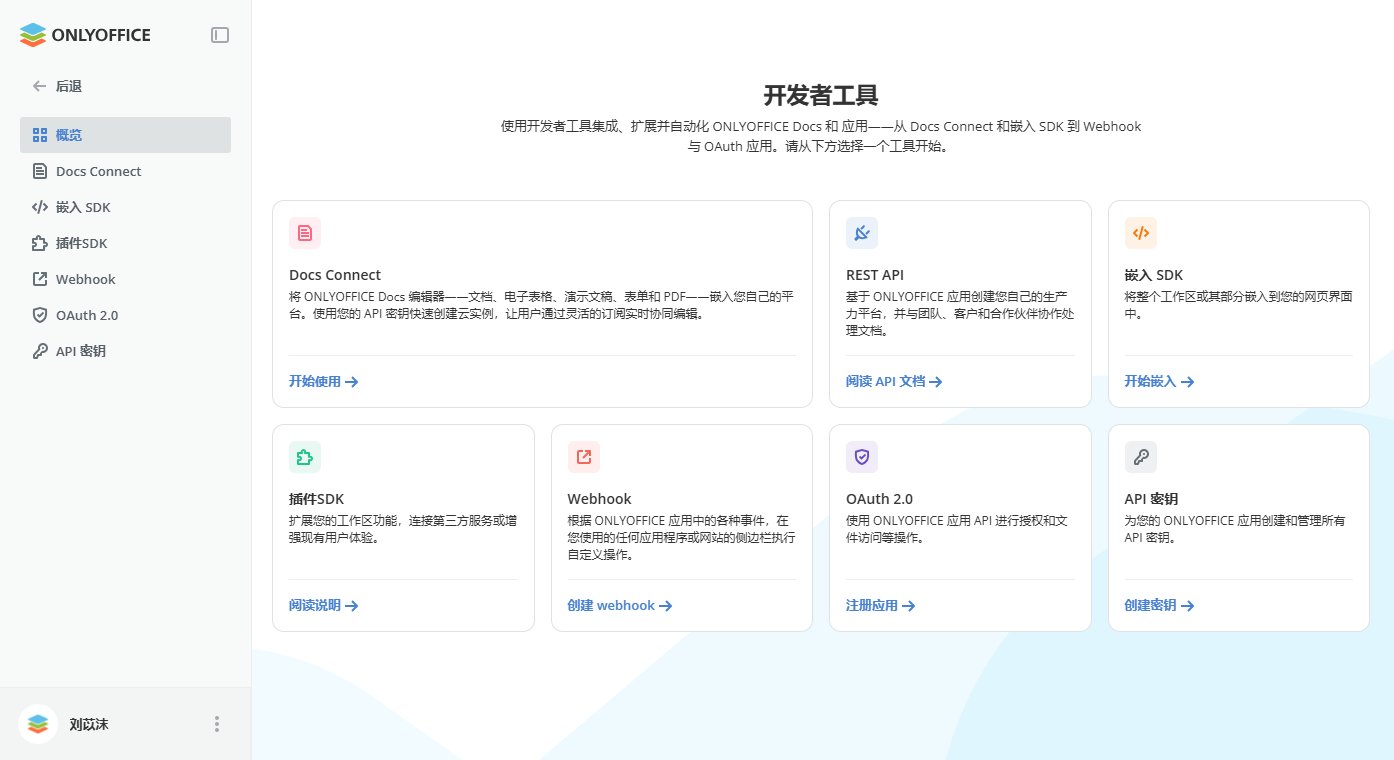Click the red Webhook card icon
This screenshot has width=1394, height=760.
tap(584, 457)
